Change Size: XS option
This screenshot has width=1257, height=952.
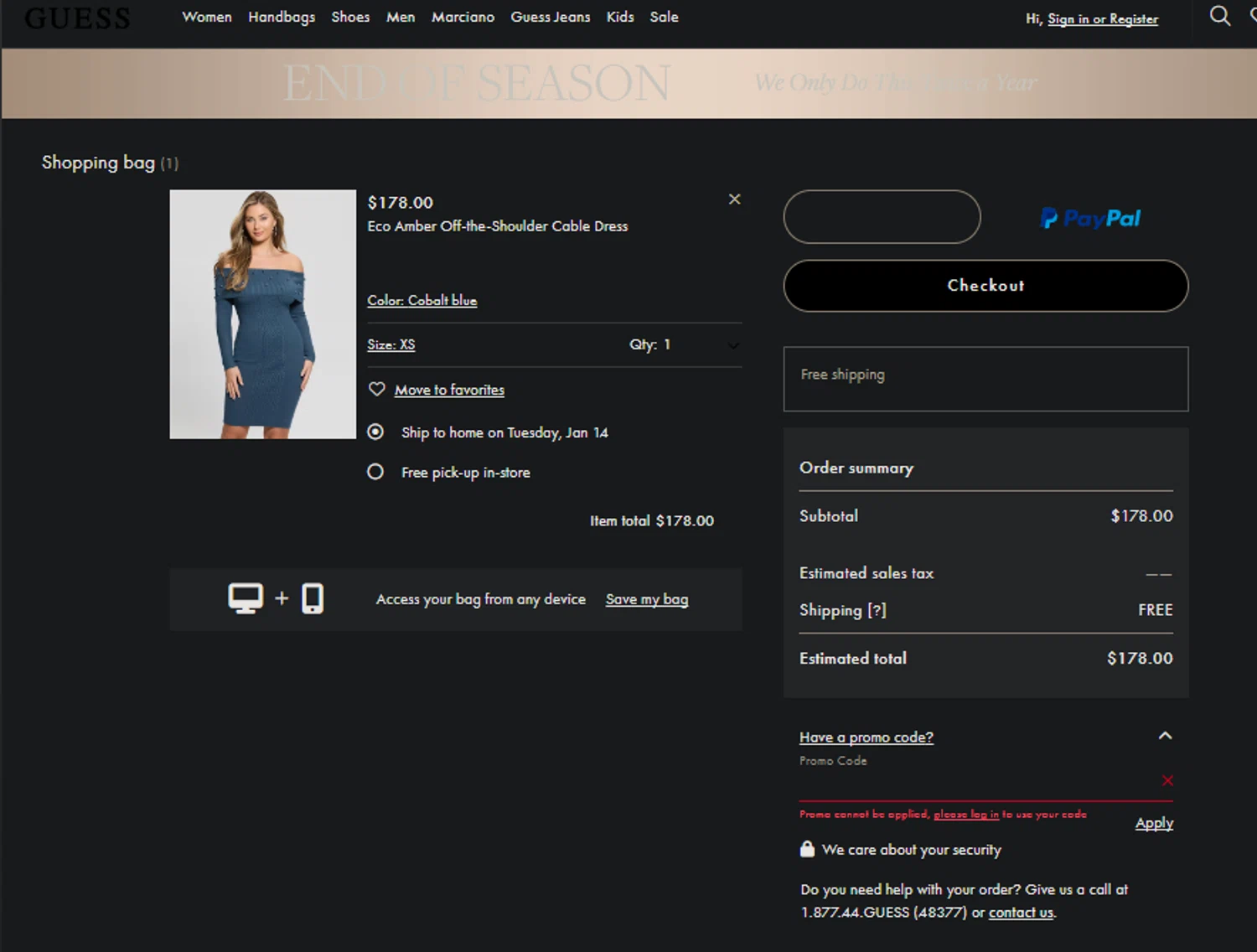pos(391,344)
